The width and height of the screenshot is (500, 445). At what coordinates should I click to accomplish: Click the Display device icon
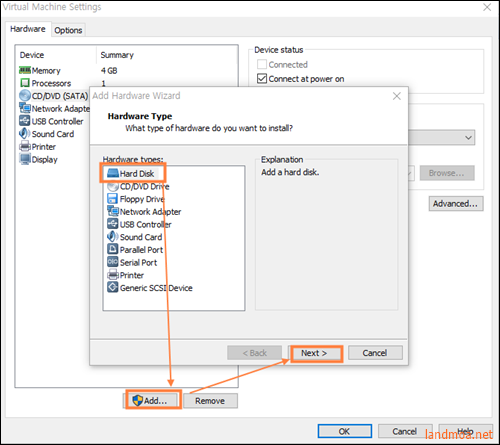point(25,159)
